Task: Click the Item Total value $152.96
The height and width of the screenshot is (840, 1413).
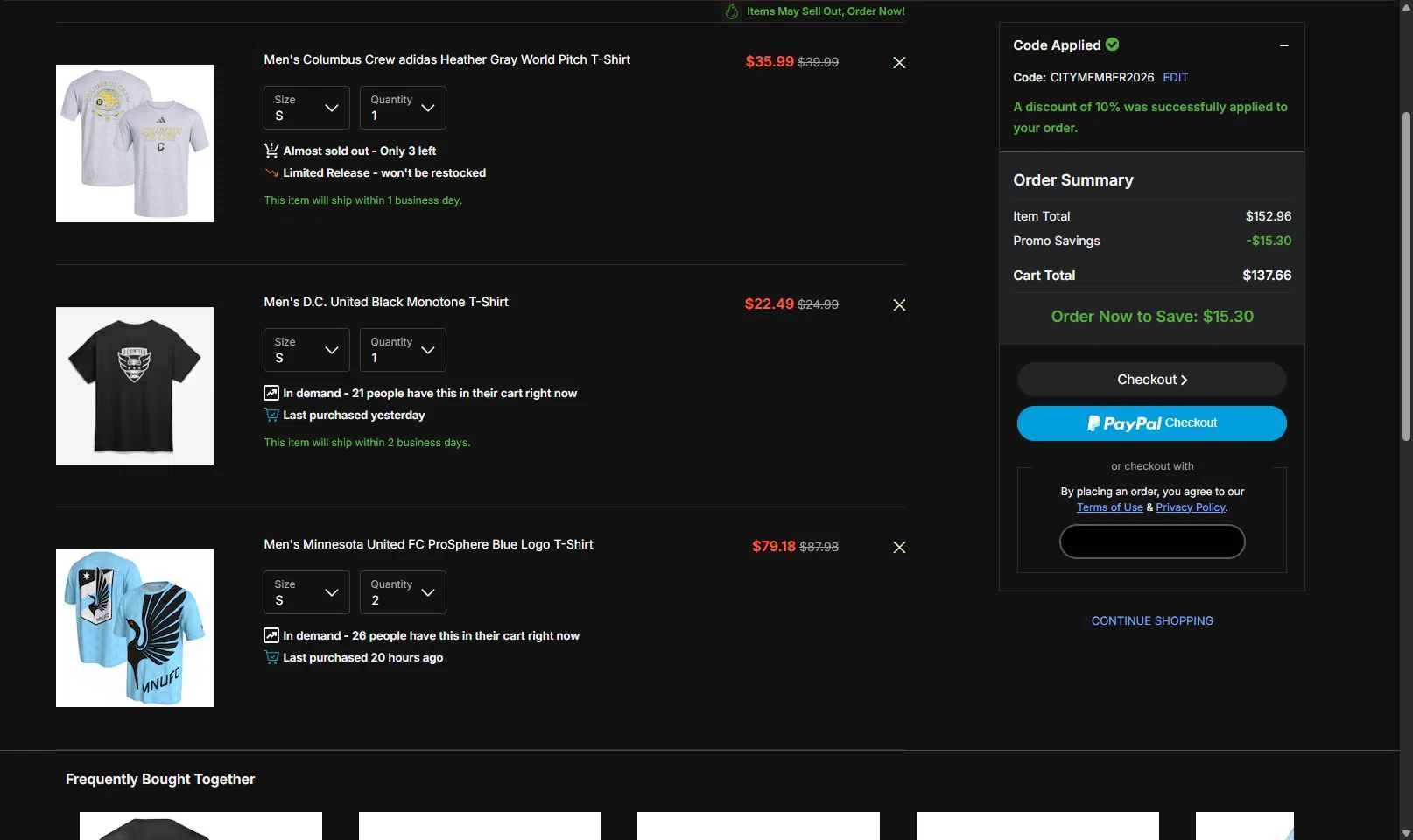Action: [1269, 216]
